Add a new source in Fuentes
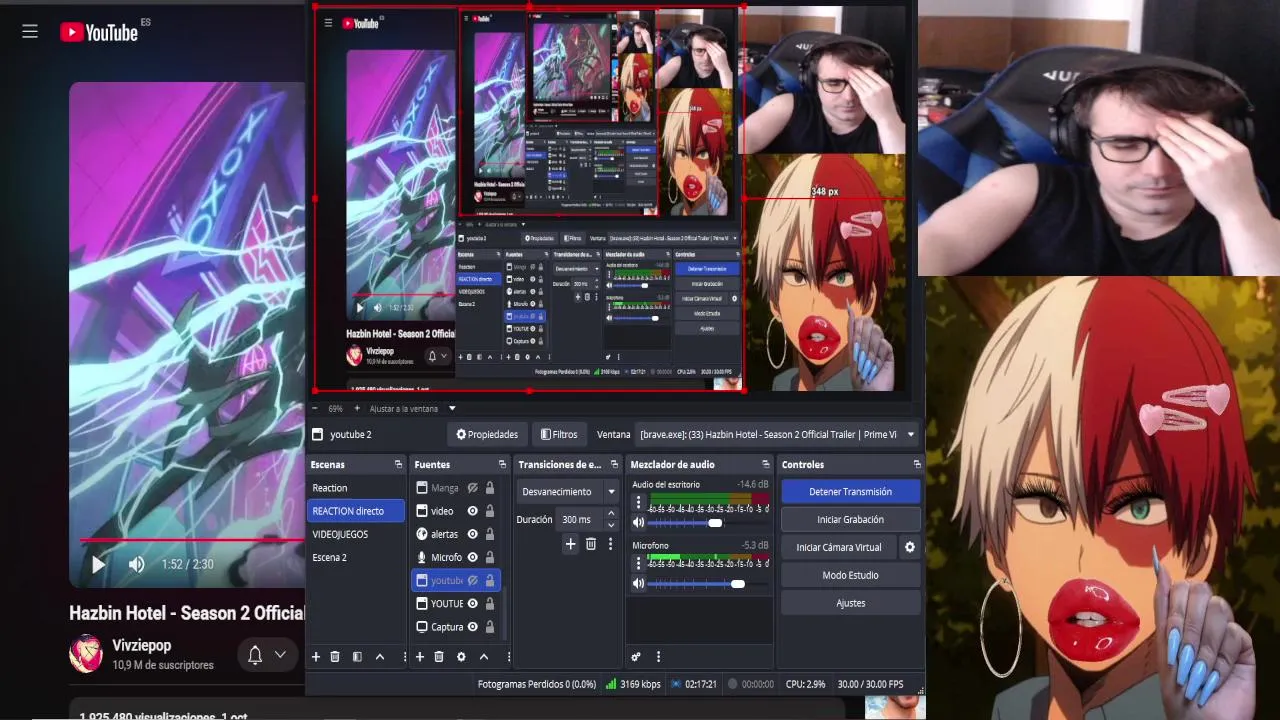1280x720 pixels. click(420, 657)
